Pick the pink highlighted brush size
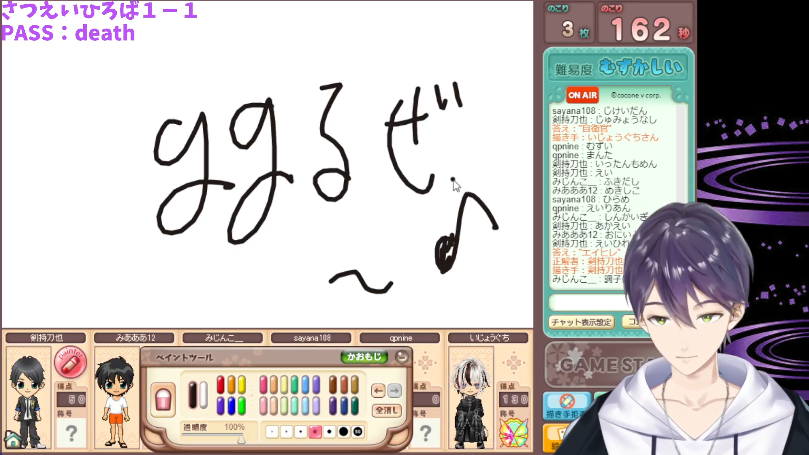 point(315,431)
